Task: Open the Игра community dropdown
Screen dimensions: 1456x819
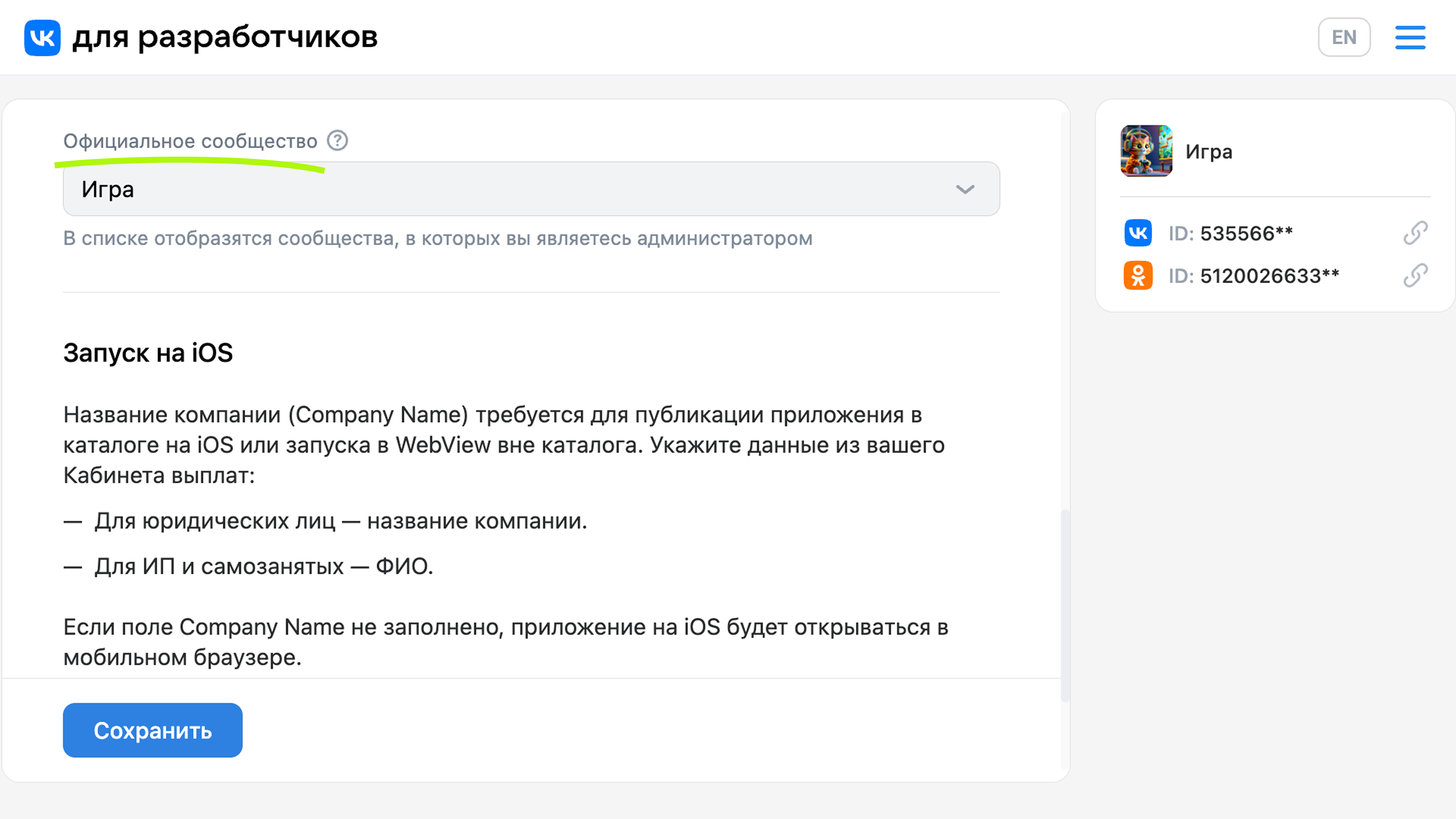Action: tap(531, 189)
